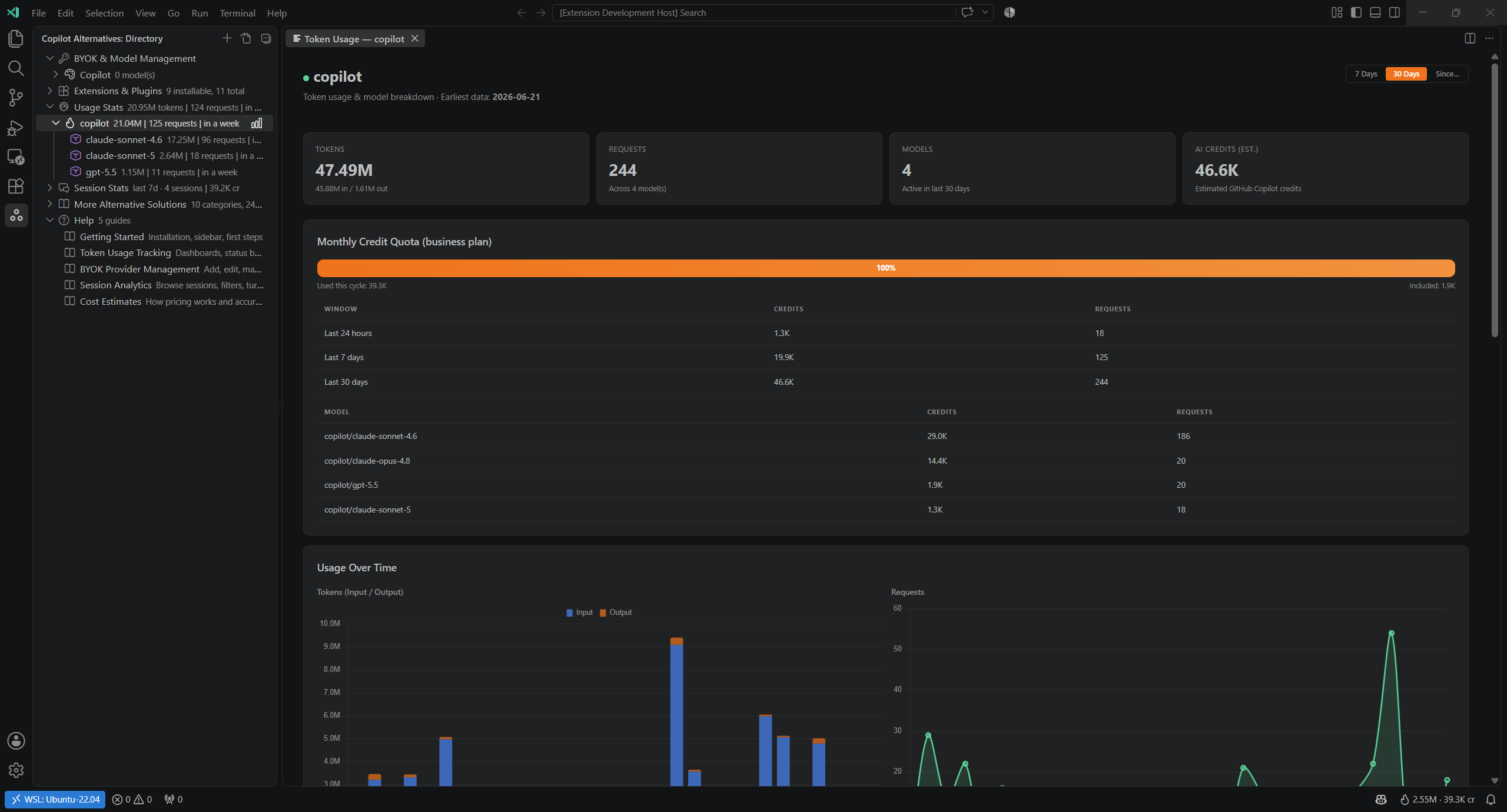Click the export file icon in Directory header
1507x812 pixels.
pyautogui.click(x=246, y=38)
